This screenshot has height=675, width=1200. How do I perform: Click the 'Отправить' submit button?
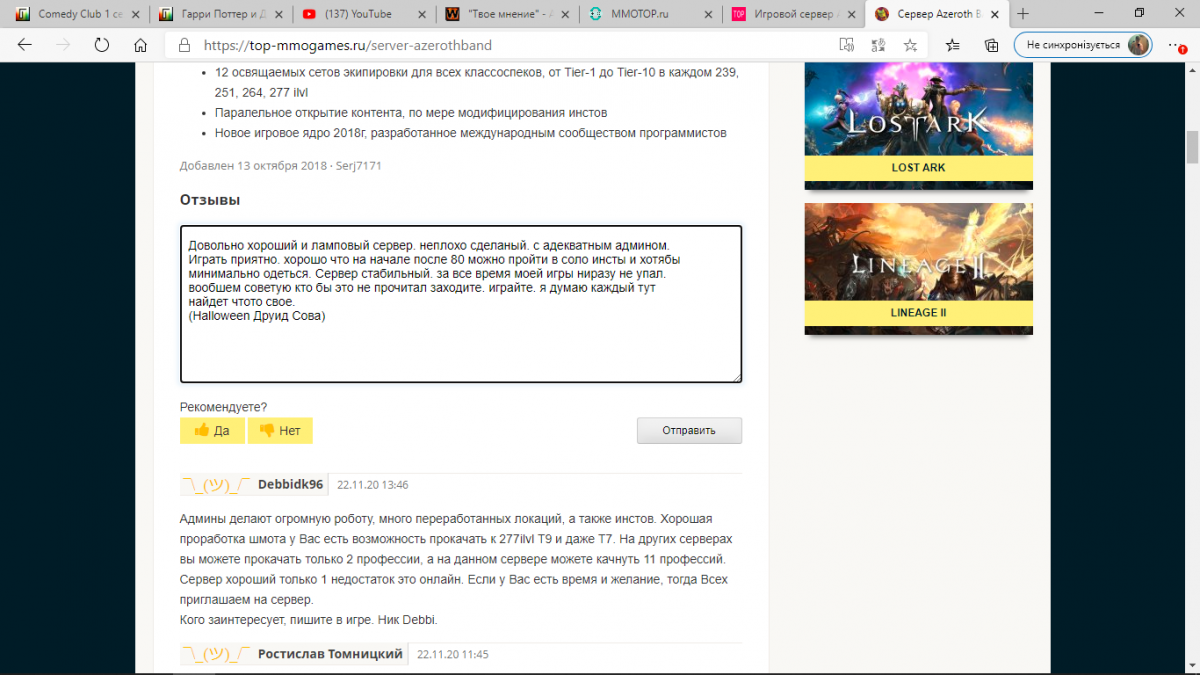pyautogui.click(x=689, y=430)
